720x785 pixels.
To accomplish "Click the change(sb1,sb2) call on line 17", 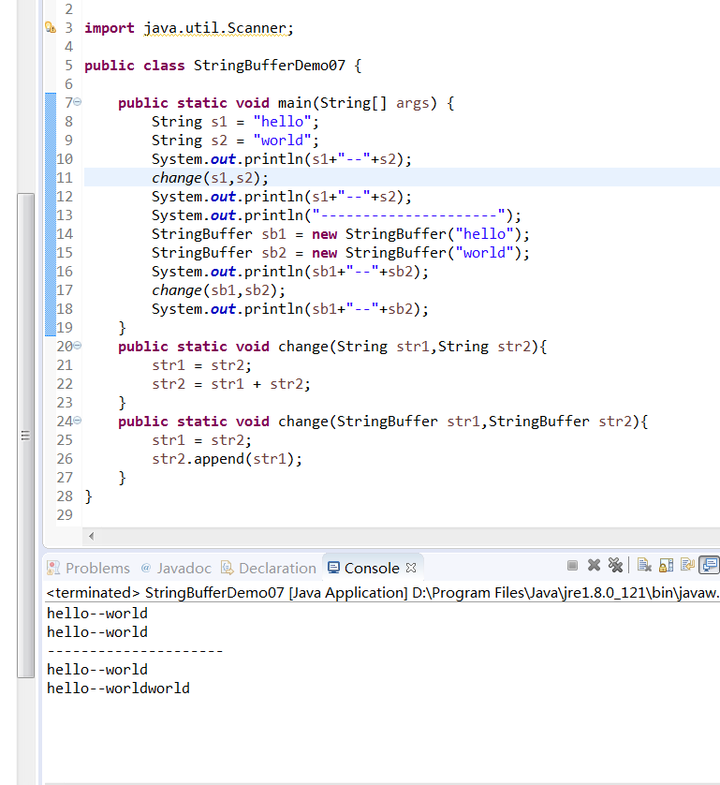I will [218, 290].
